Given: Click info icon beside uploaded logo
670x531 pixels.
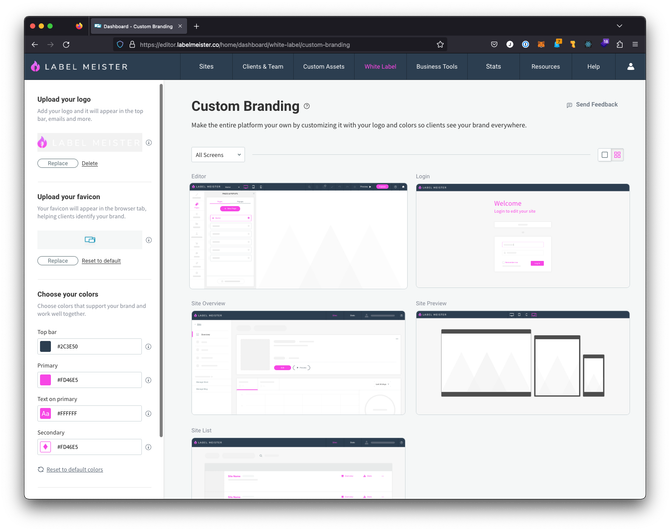Looking at the screenshot, I should click(149, 143).
